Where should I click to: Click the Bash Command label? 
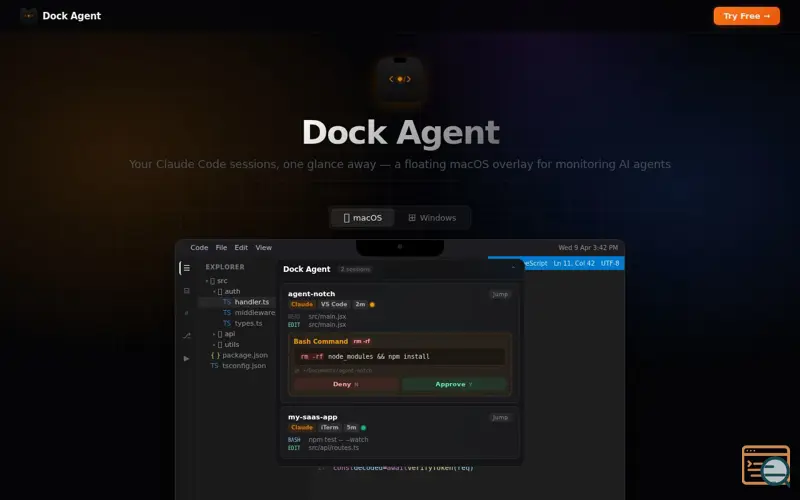[320, 341]
